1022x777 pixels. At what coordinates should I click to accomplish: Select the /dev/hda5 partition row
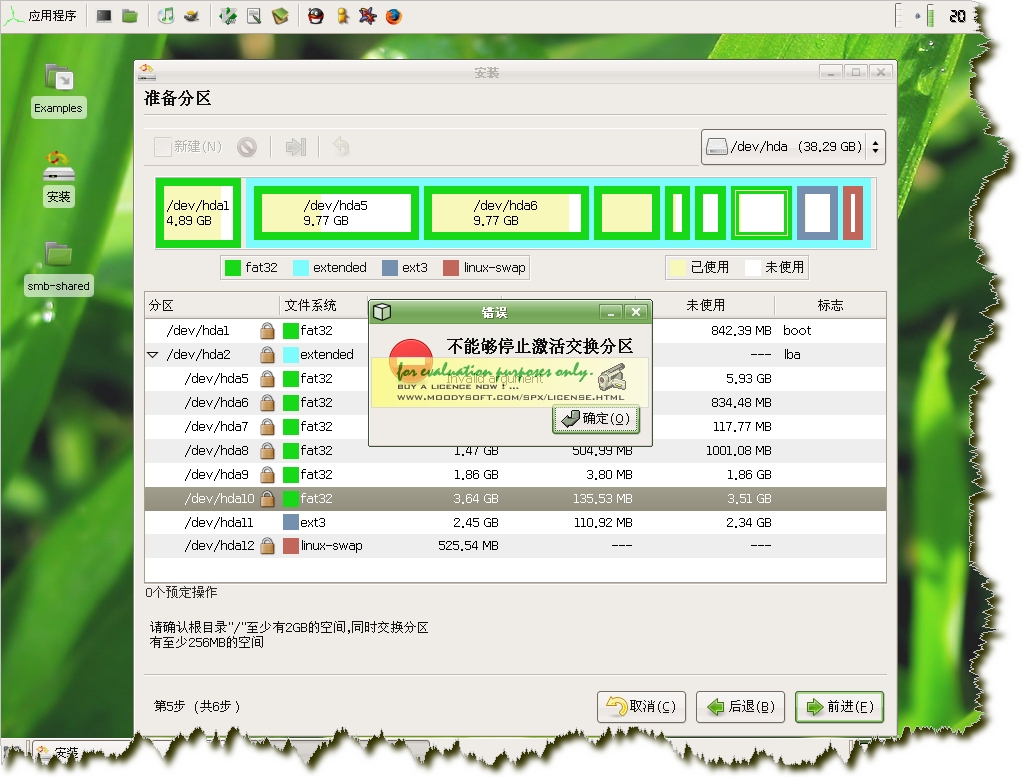(x=515, y=379)
